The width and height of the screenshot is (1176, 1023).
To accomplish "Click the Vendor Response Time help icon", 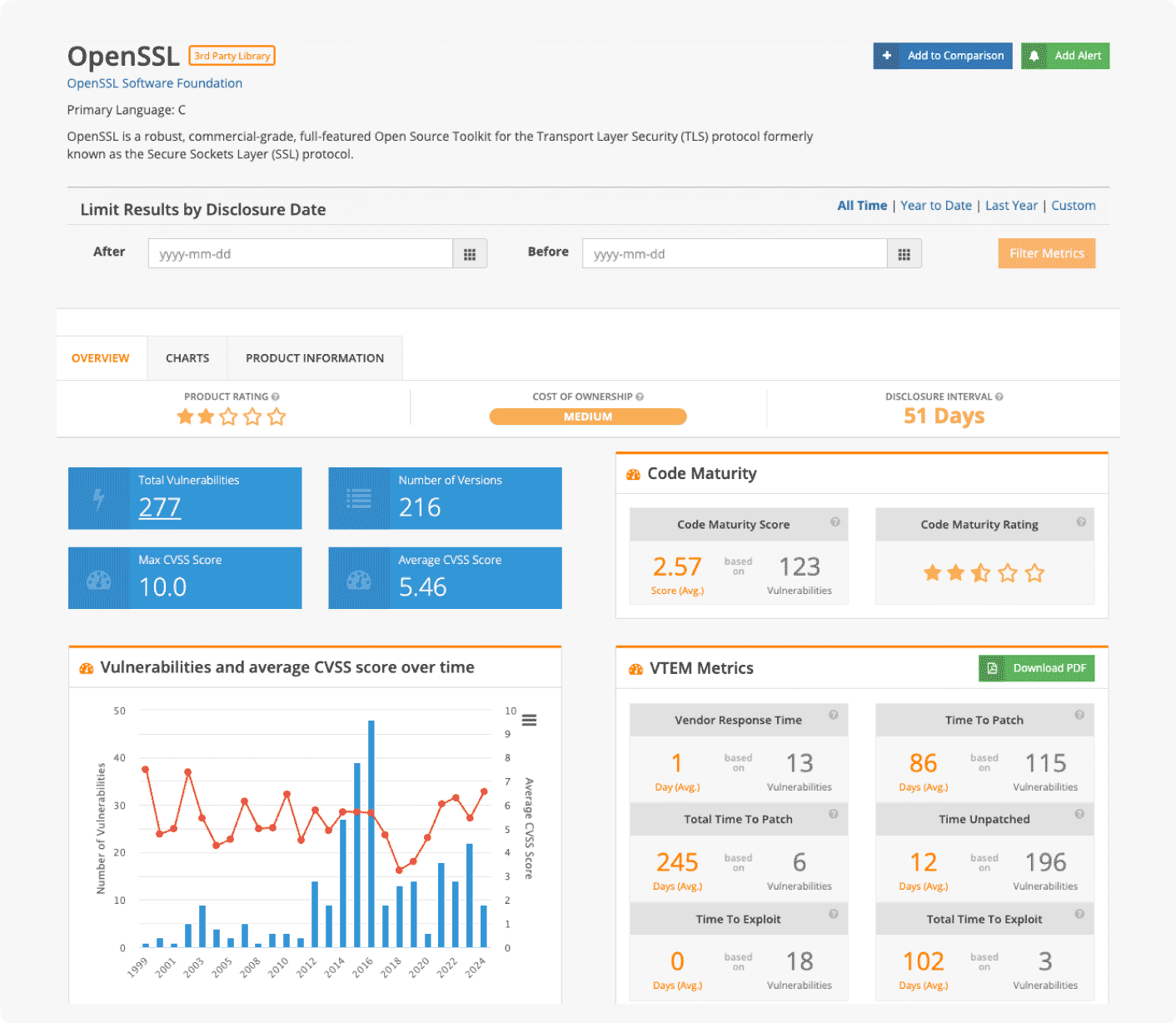I will (833, 715).
